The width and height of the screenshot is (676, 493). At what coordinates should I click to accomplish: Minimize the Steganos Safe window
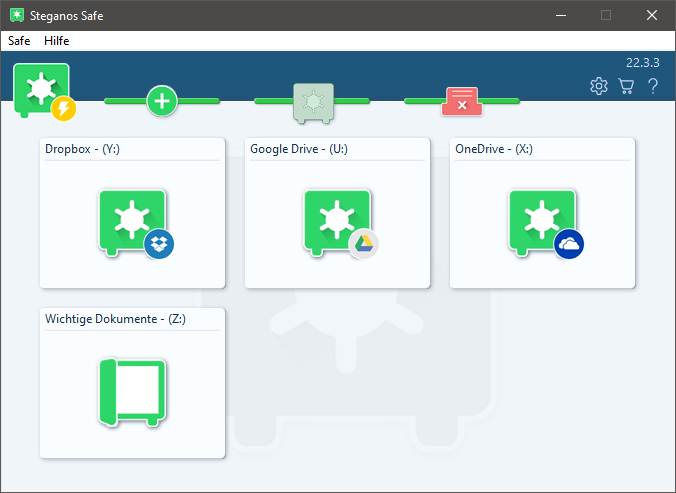coord(561,16)
